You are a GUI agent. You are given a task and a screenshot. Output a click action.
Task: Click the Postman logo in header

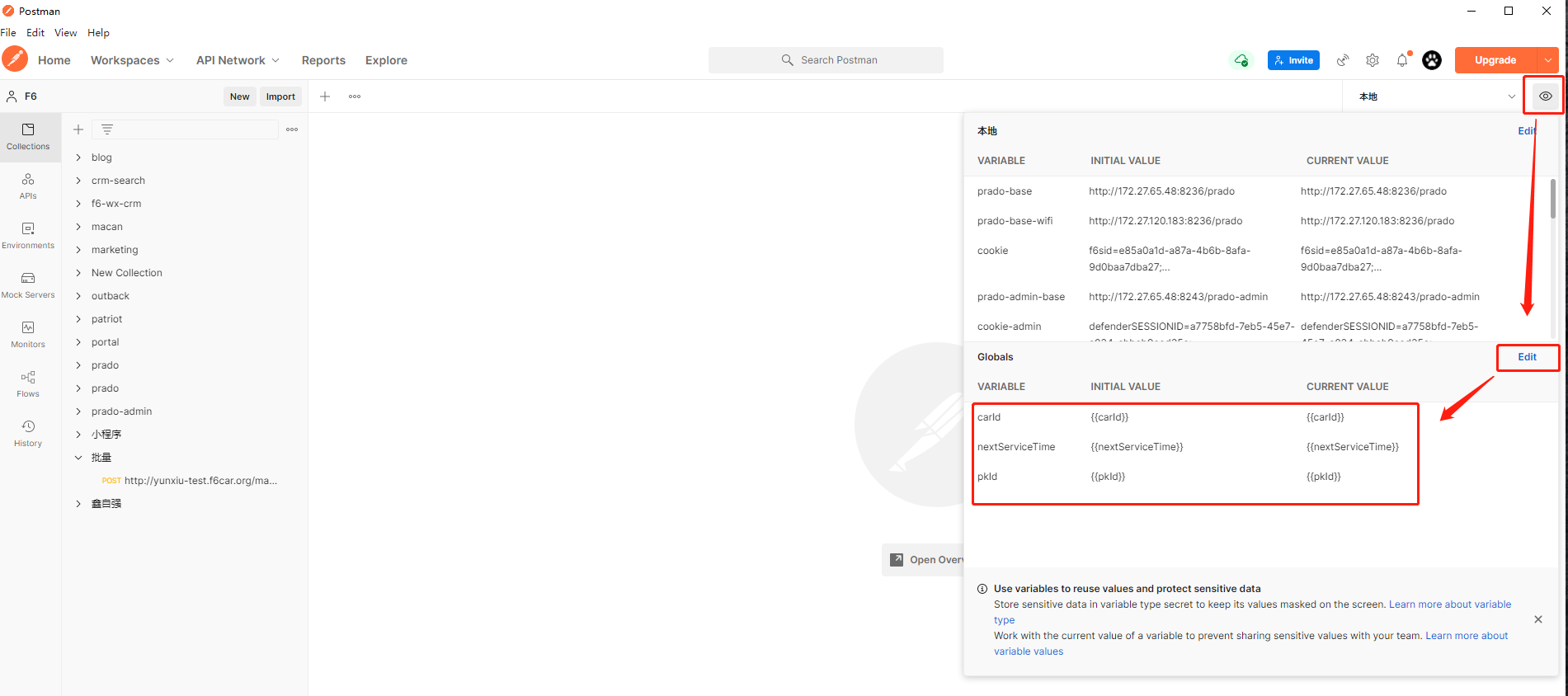click(x=15, y=59)
